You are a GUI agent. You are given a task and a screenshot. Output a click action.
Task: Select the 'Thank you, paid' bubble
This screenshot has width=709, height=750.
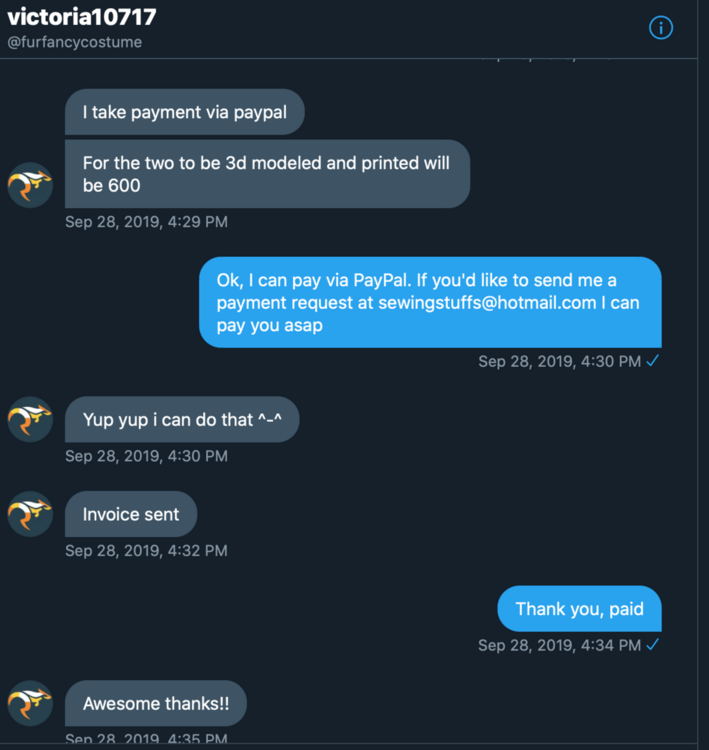[x=579, y=608]
